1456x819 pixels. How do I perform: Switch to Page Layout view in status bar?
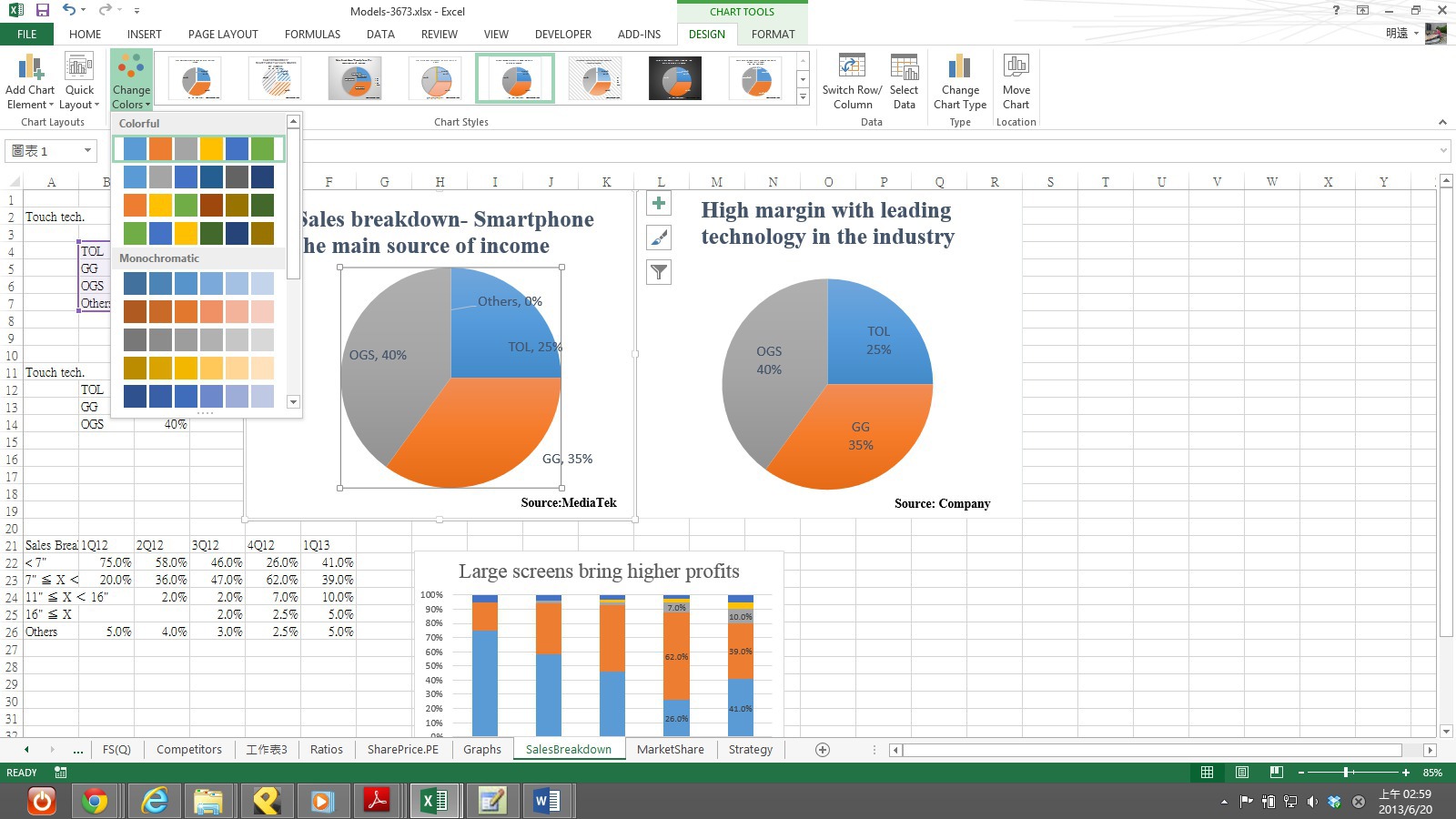[x=1242, y=773]
